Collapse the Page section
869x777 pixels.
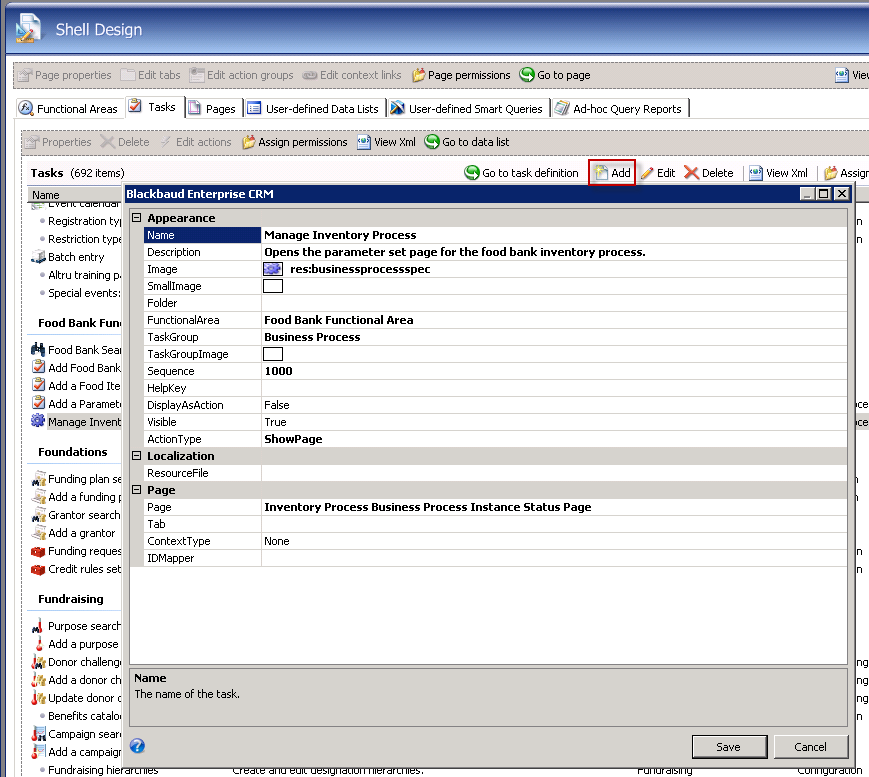coord(137,489)
